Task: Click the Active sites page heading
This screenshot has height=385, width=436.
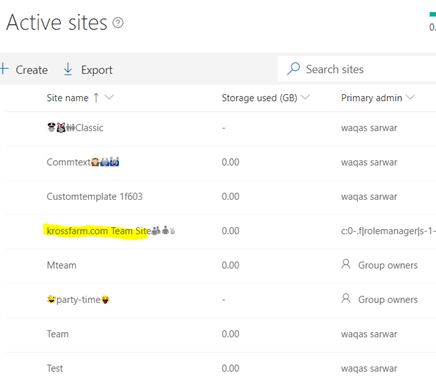Action: click(x=57, y=23)
